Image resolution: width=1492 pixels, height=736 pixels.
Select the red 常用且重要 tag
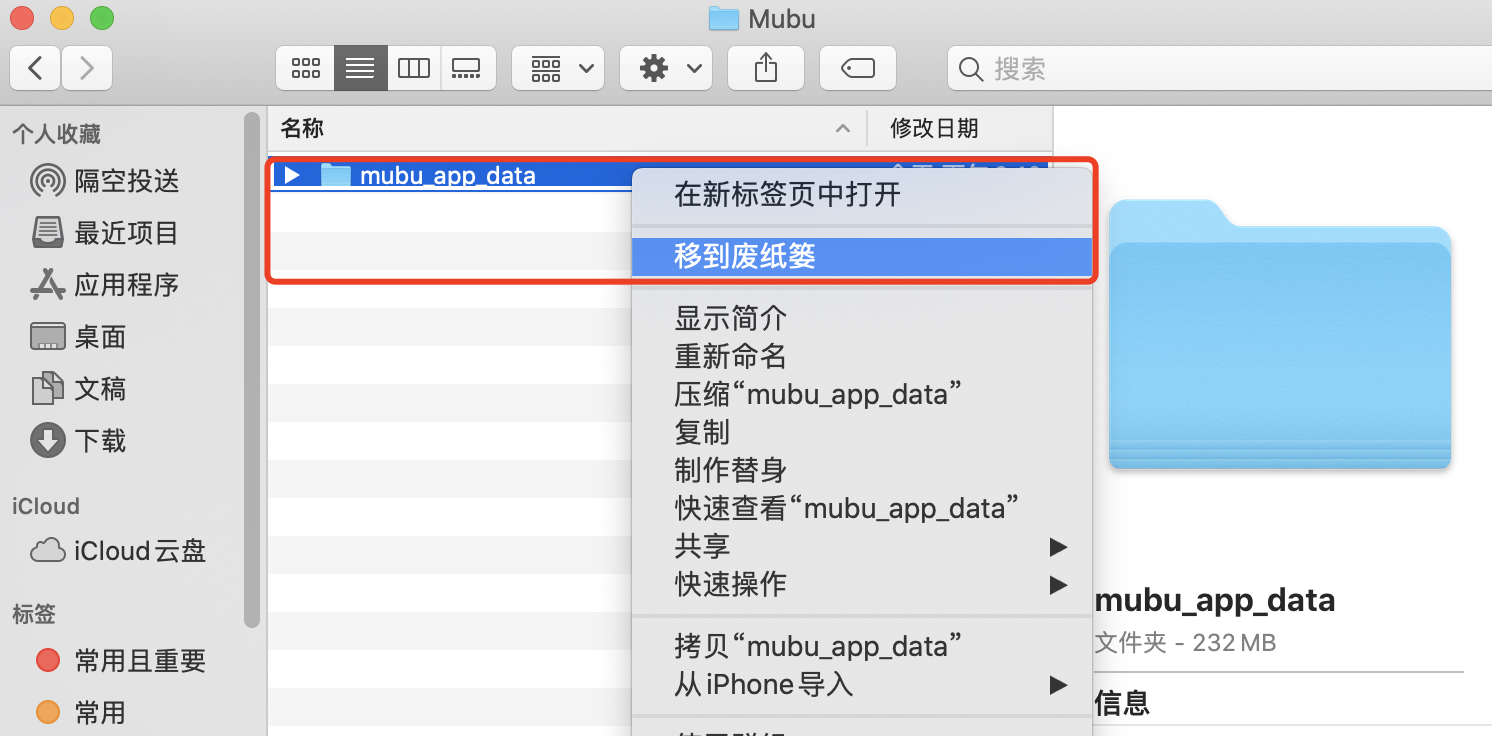(120, 661)
